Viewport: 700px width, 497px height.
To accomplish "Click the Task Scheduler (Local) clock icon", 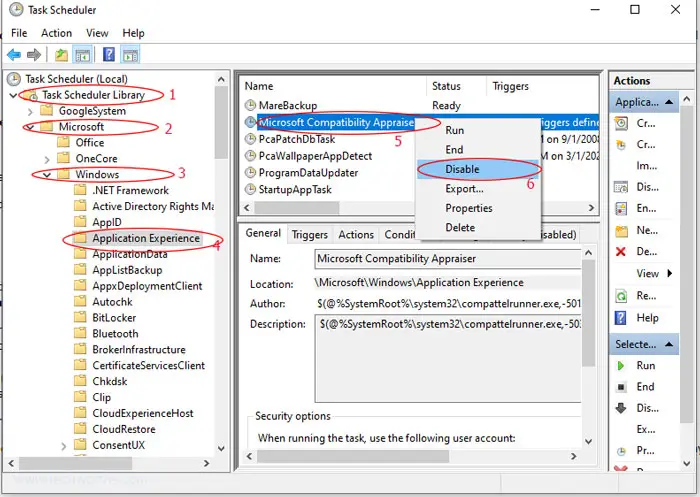I will pyautogui.click(x=14, y=79).
